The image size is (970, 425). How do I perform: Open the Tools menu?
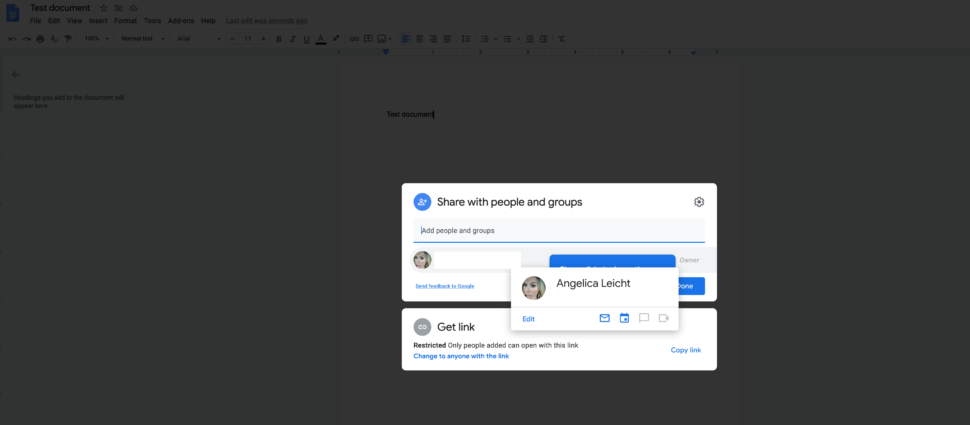[152, 20]
